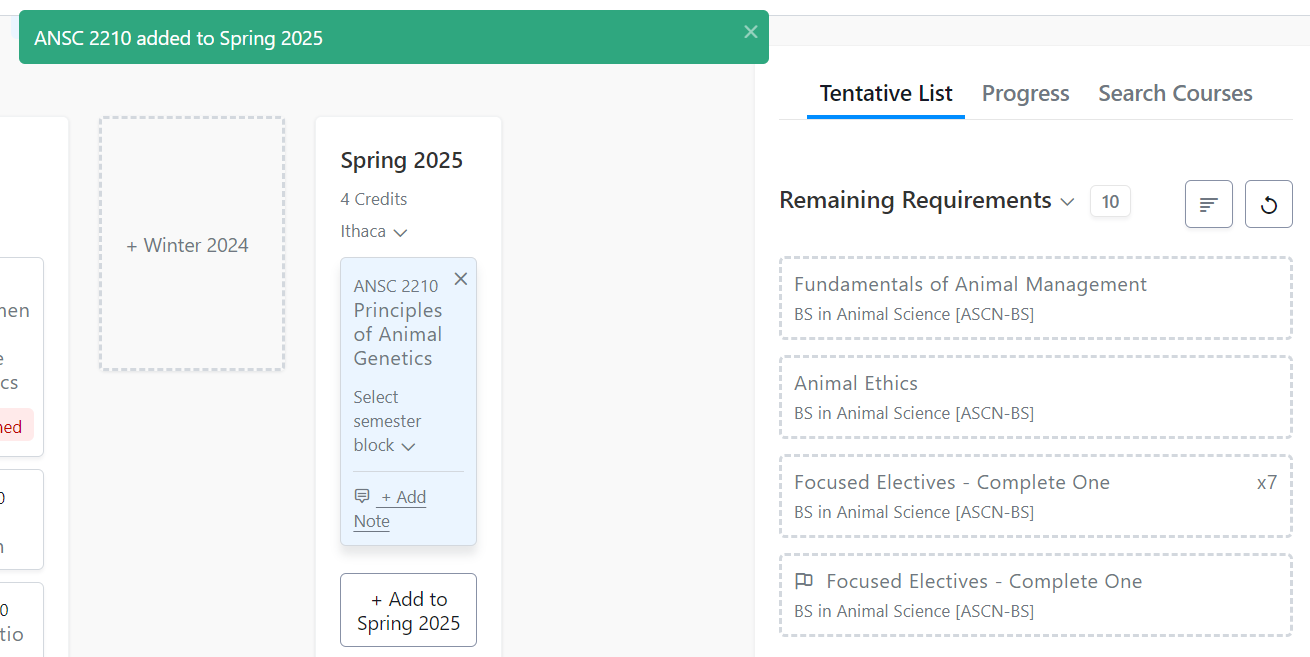Click Add to Spring 2025 button
Viewport: 1310px width, 657px height.
tap(408, 610)
